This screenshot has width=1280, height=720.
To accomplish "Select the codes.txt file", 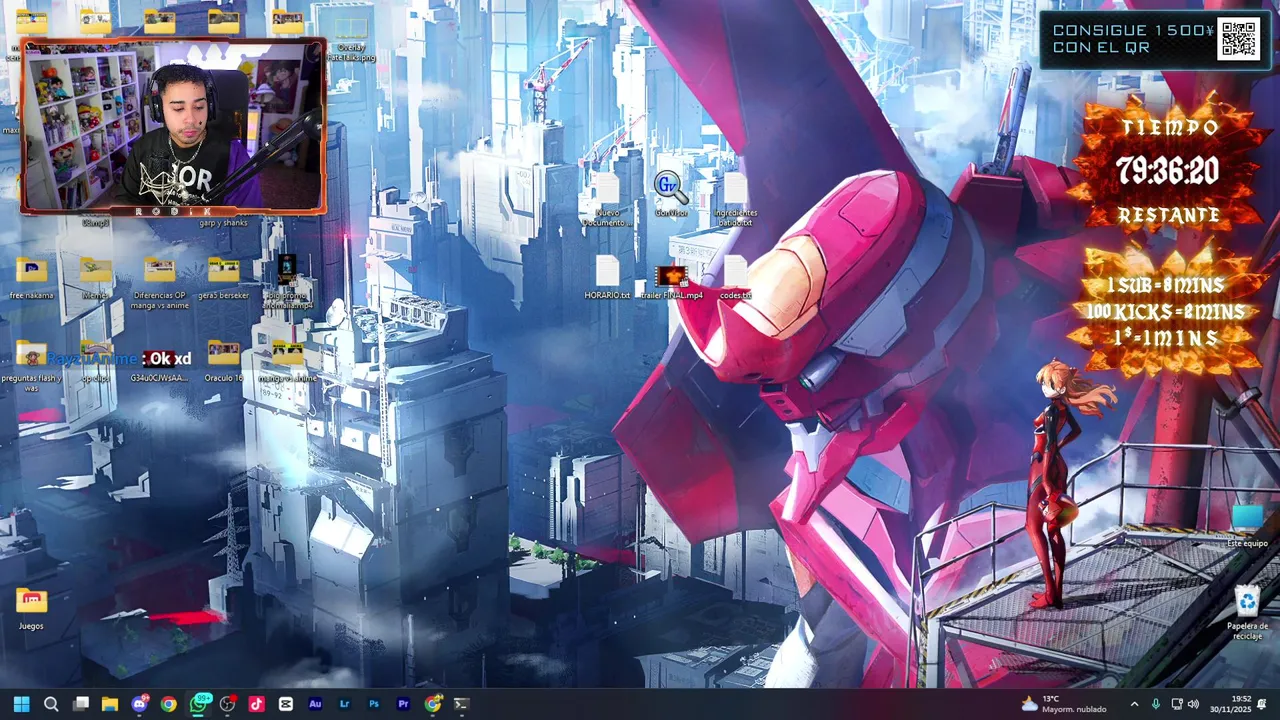I will click(x=735, y=277).
